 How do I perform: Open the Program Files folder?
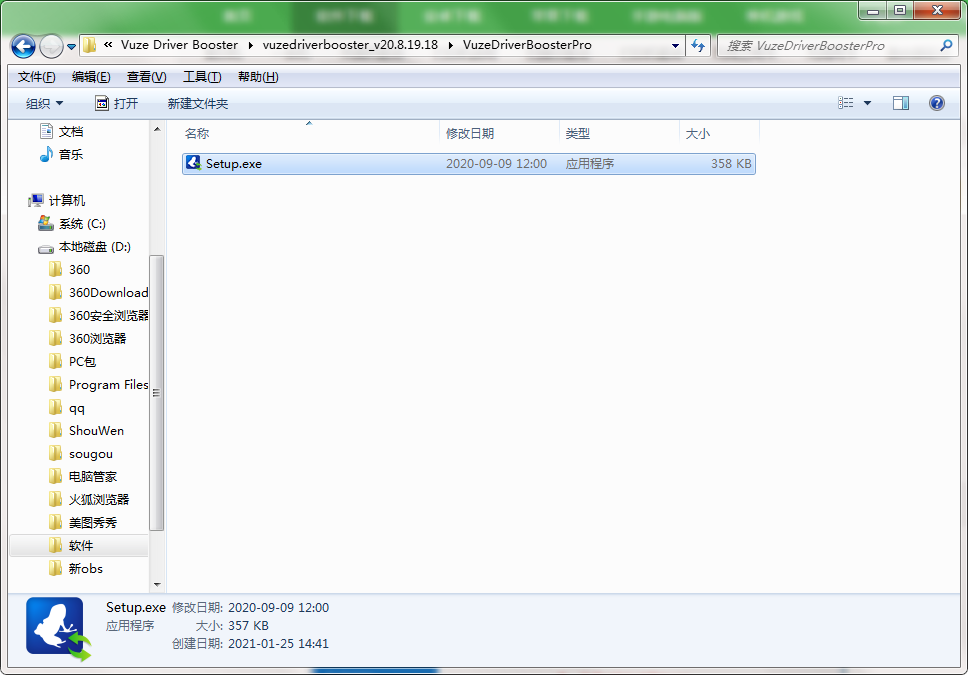pyautogui.click(x=108, y=385)
